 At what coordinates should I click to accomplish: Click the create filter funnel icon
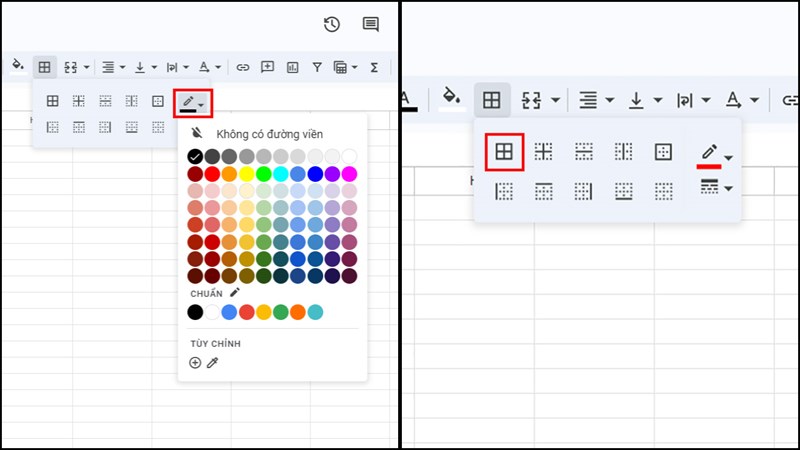(x=317, y=67)
